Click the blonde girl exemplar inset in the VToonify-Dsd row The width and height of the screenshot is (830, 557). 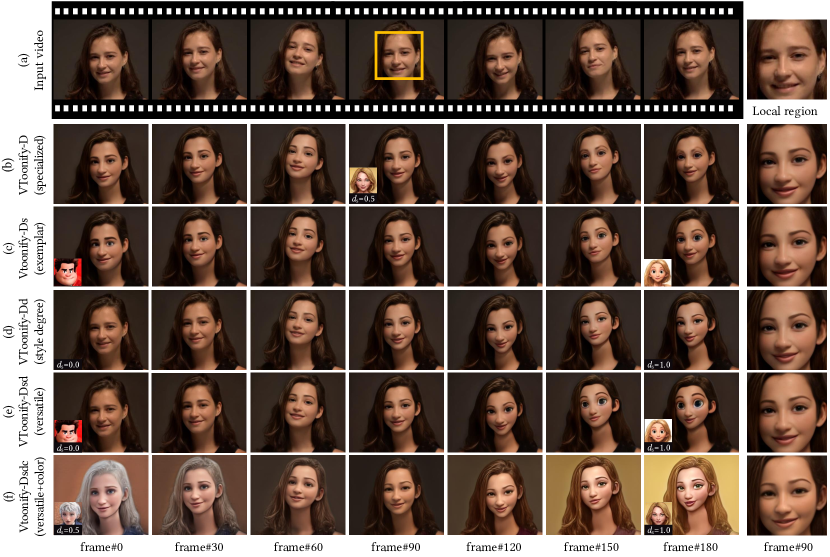click(x=657, y=430)
